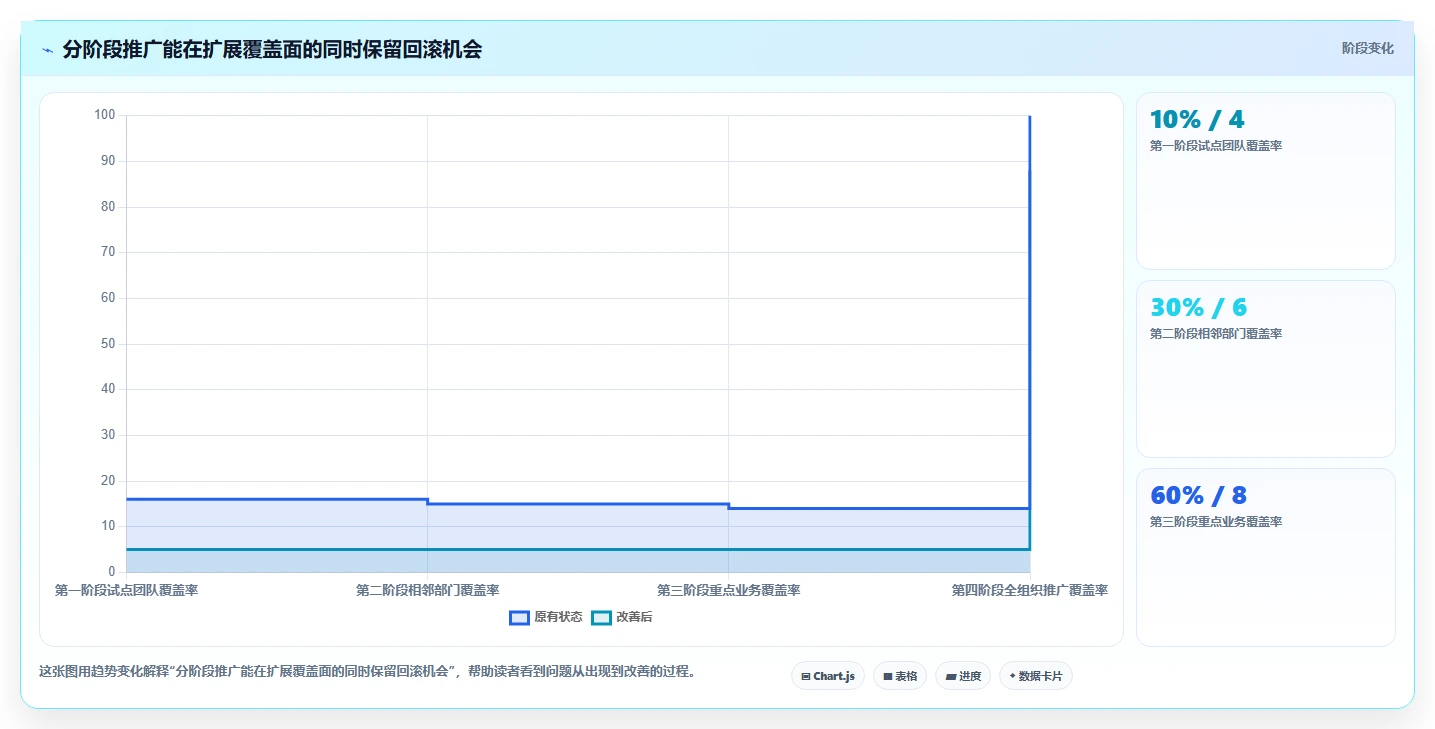
Task: Select the 表格 tag chip
Action: click(x=900, y=676)
